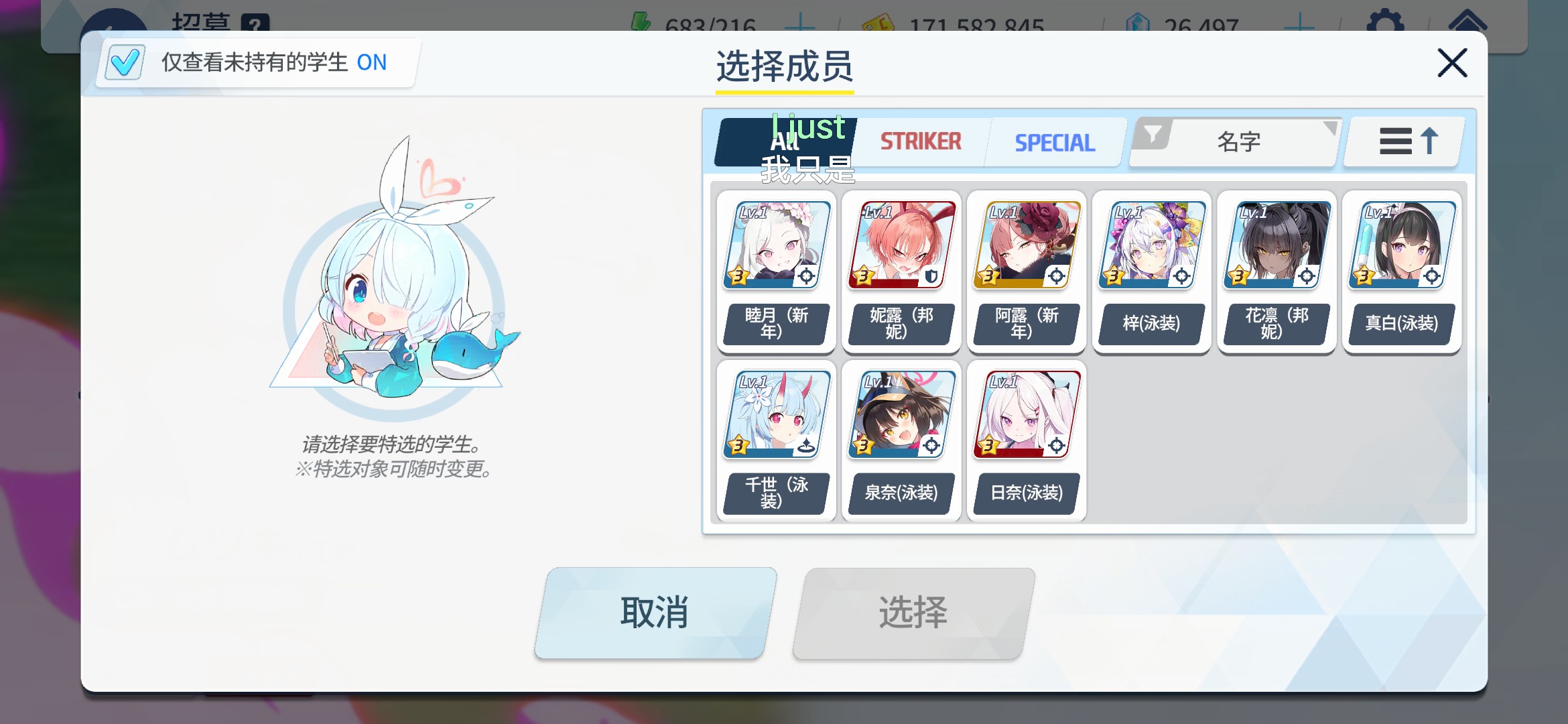The height and width of the screenshot is (724, 1568).
Task: Click the 选择 confirm button
Action: click(x=913, y=613)
